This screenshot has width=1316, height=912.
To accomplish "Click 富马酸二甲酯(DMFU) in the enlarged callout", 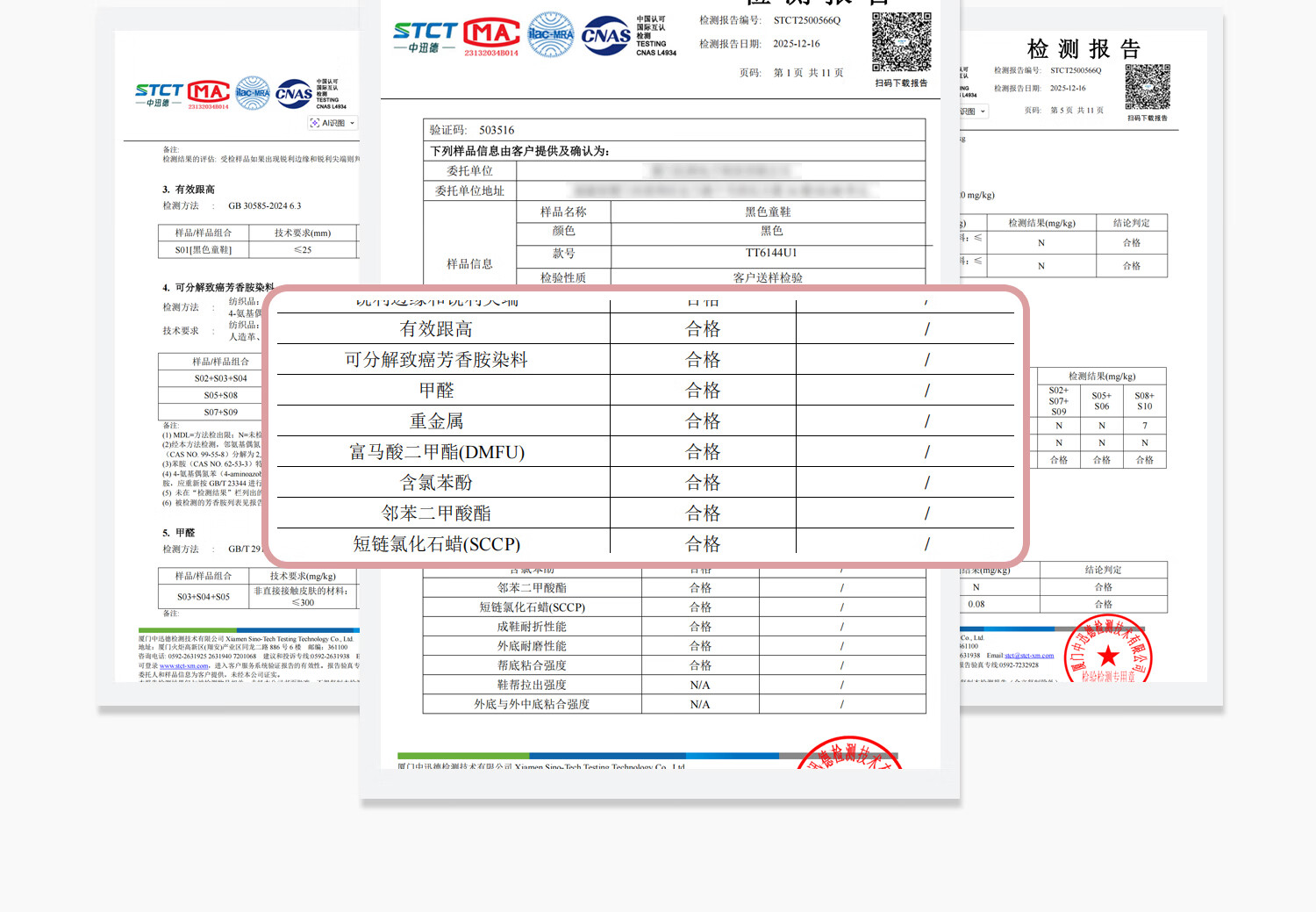I will [x=436, y=452].
